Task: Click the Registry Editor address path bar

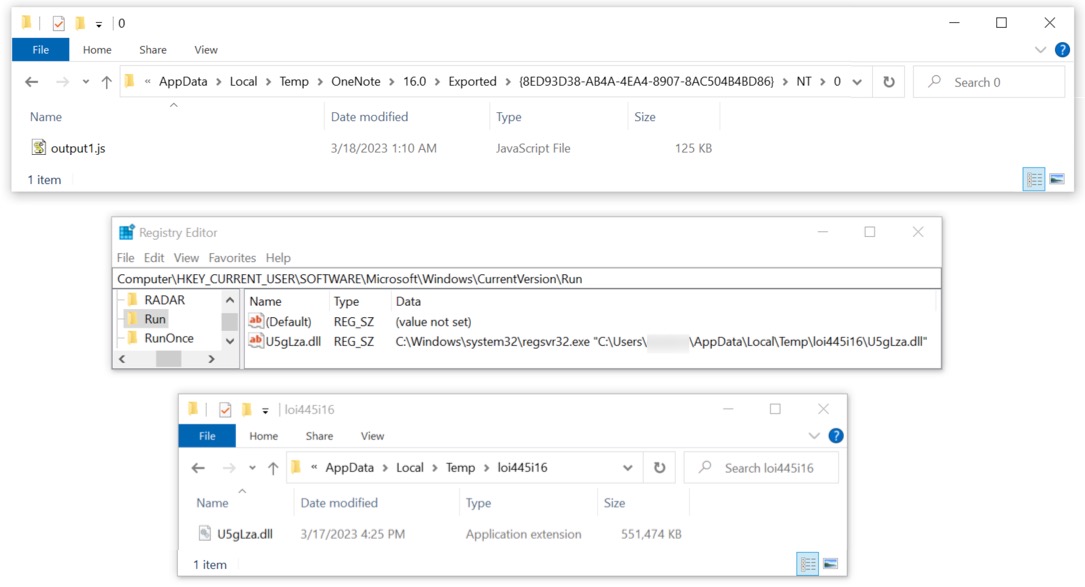Action: 527,279
